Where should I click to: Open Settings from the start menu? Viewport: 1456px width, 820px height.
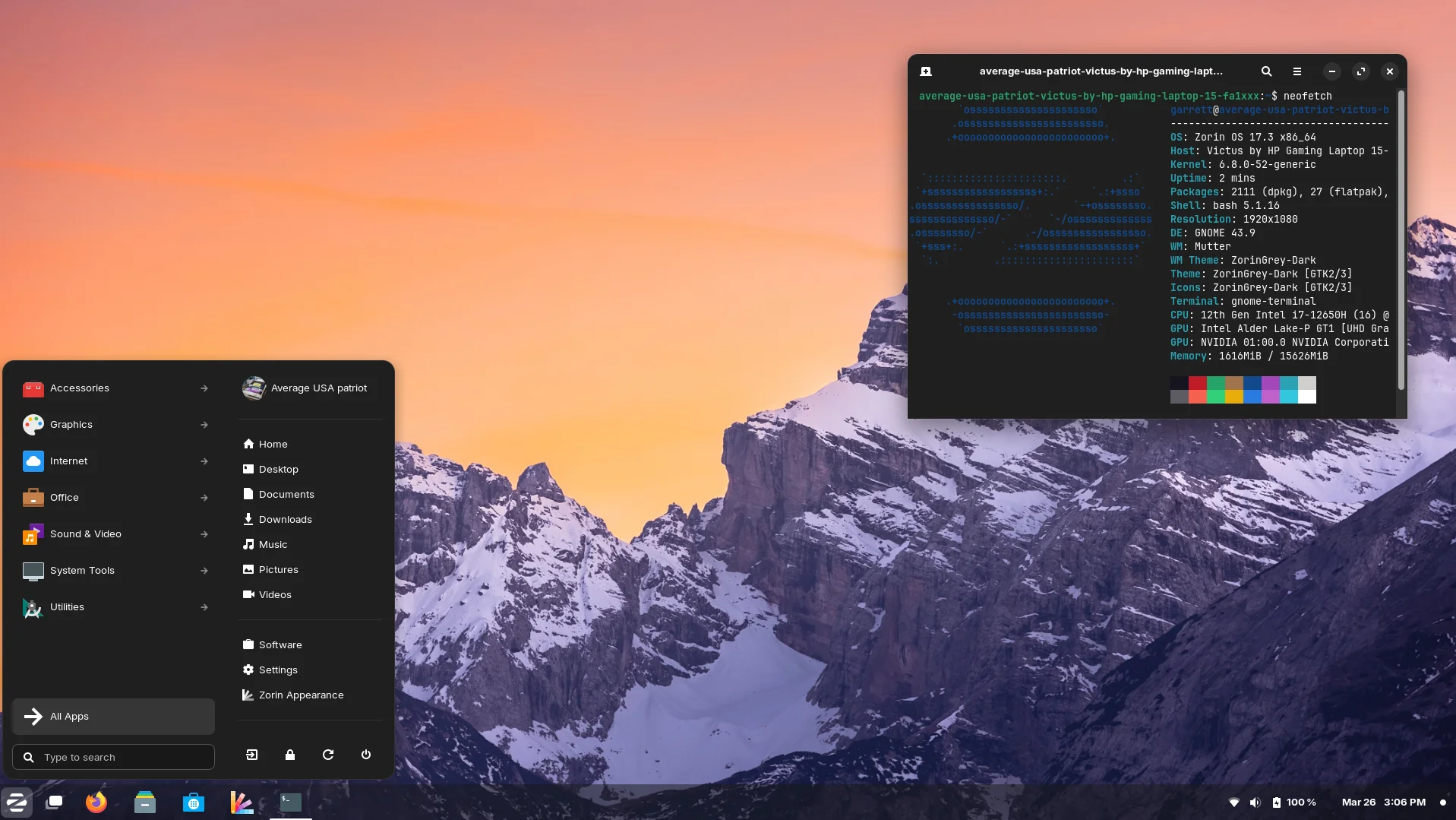(276, 670)
